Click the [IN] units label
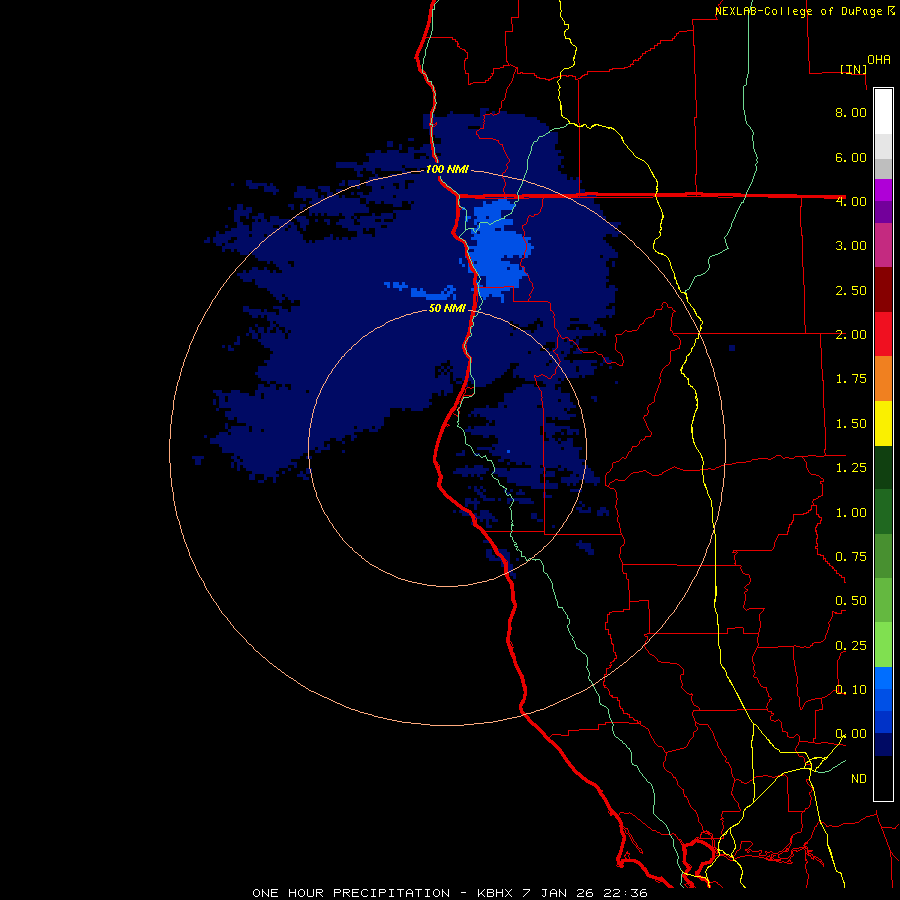This screenshot has height=900, width=900. click(x=853, y=69)
